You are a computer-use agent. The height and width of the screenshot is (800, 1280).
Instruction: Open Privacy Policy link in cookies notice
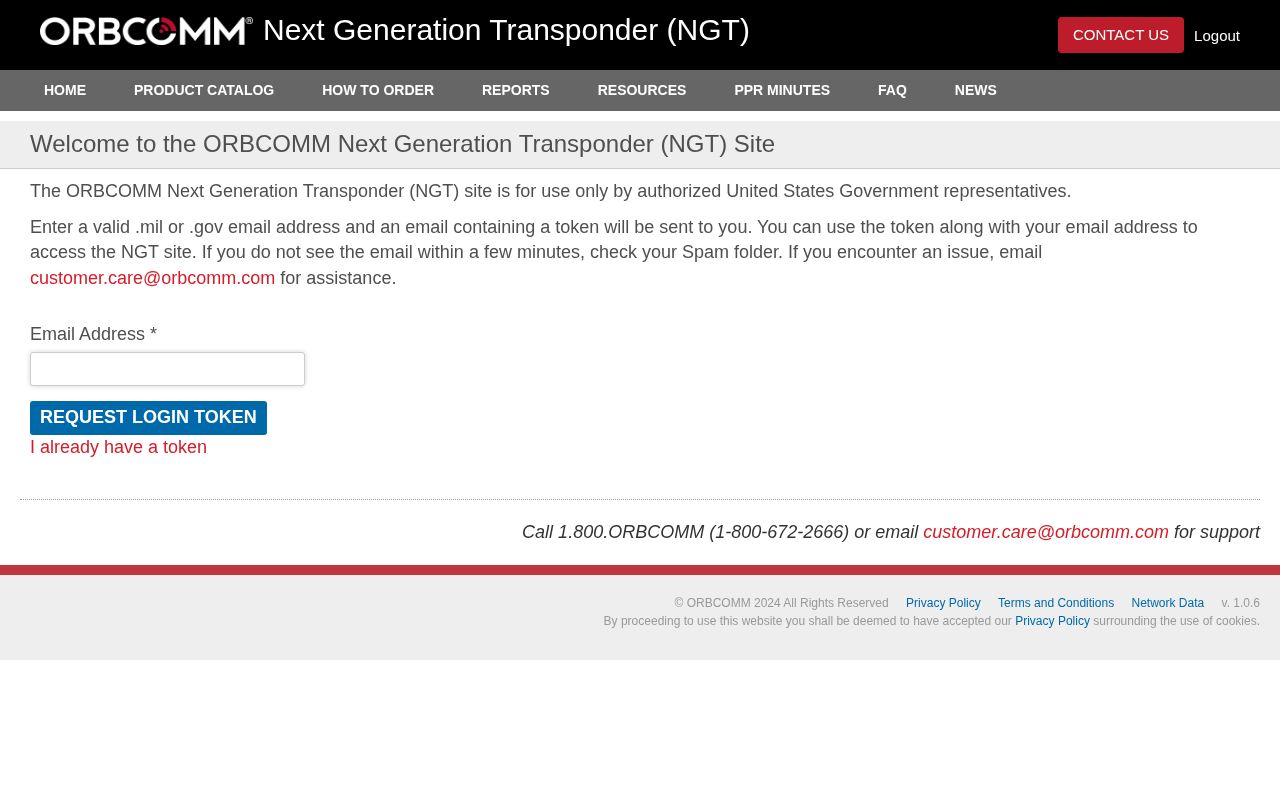pos(1052,621)
